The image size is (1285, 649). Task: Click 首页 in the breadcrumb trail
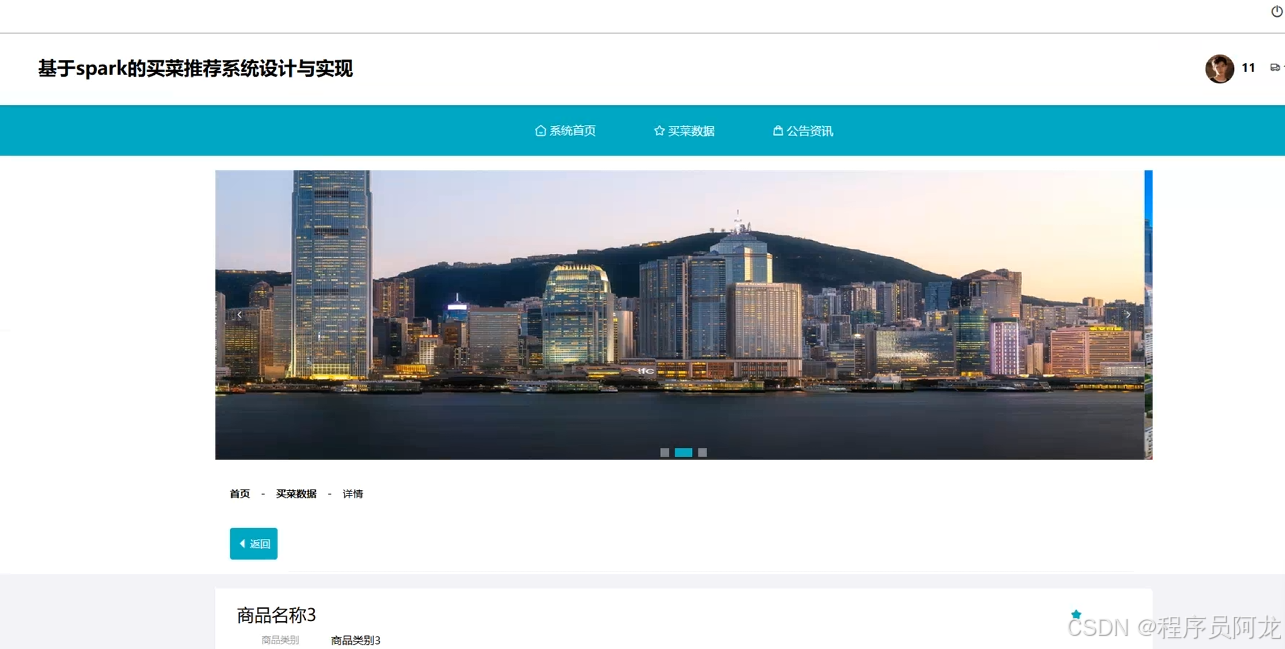pos(239,493)
